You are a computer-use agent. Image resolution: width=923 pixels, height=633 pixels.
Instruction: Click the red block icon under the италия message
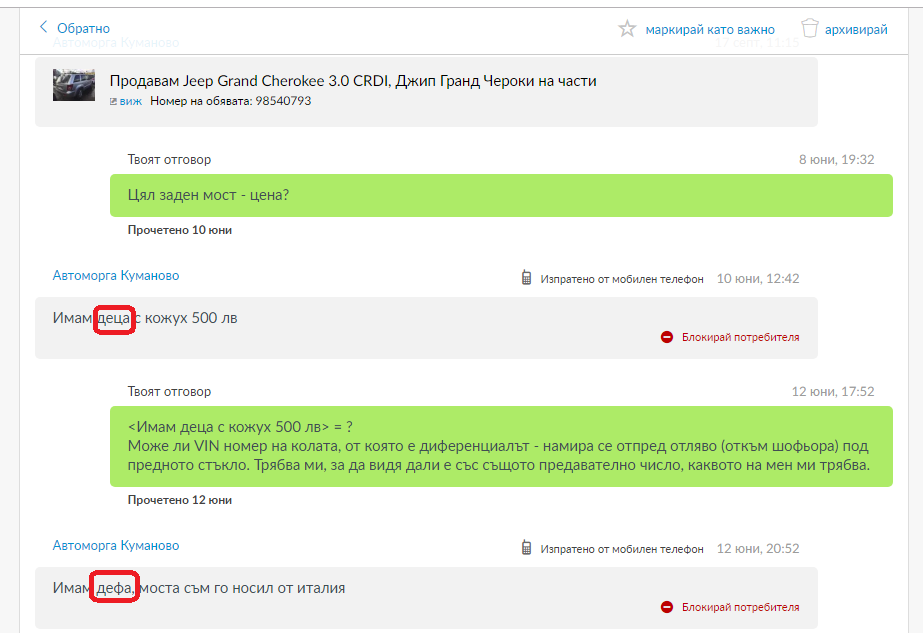667,607
